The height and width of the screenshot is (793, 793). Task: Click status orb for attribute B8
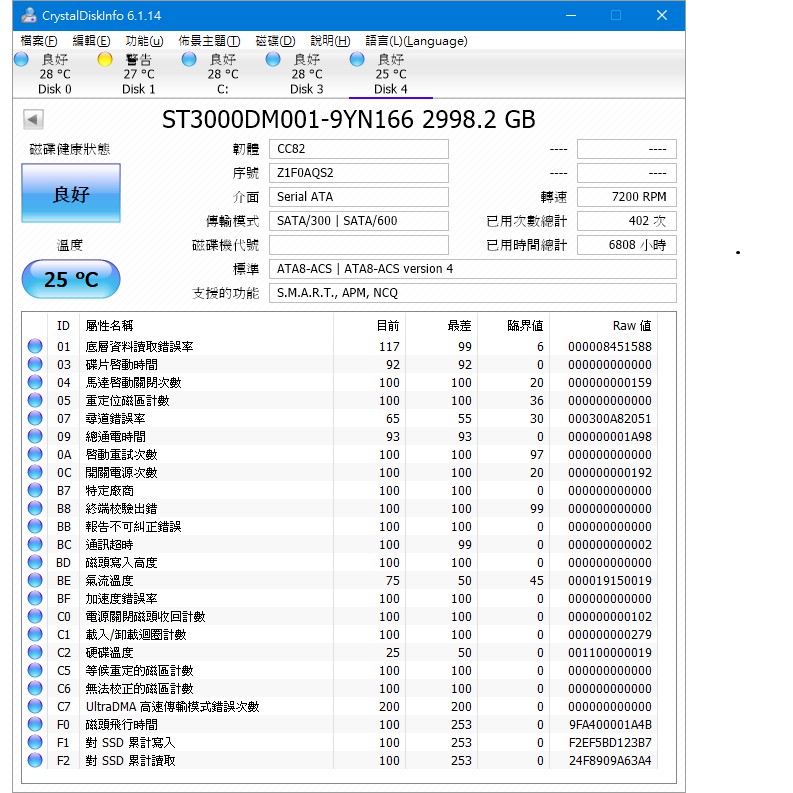[x=35, y=508]
